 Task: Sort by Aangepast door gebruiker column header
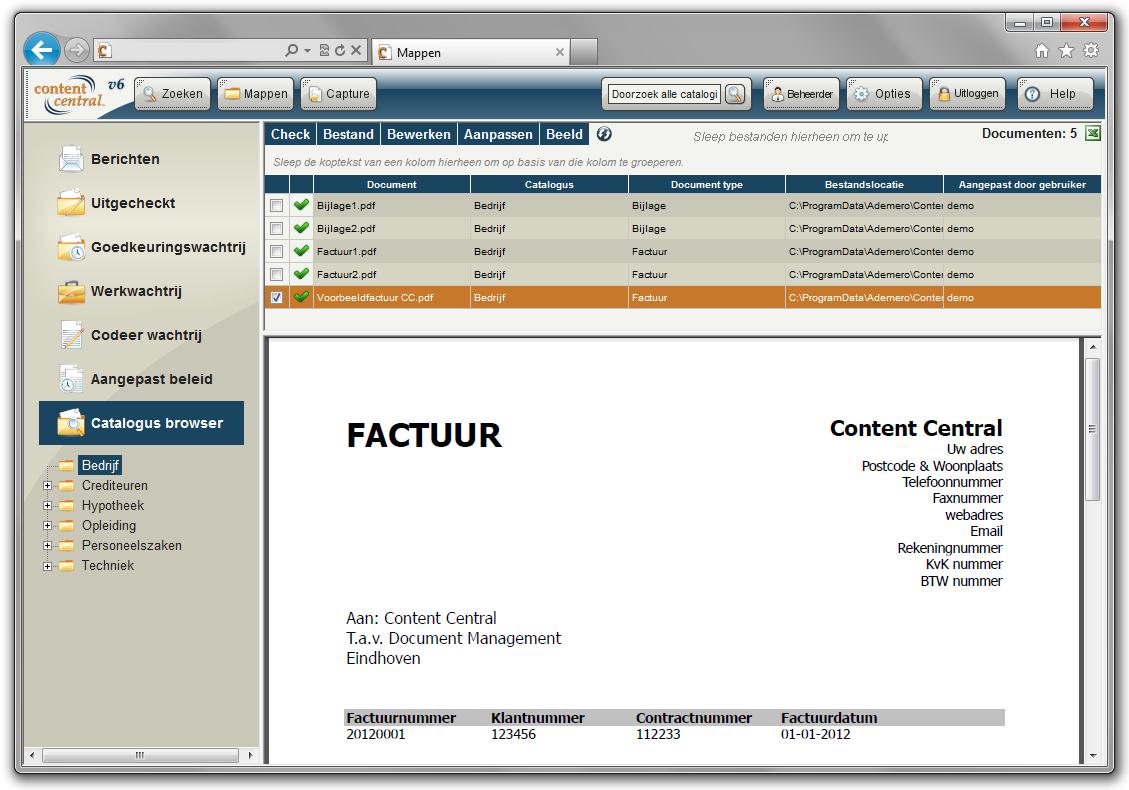click(x=1022, y=184)
